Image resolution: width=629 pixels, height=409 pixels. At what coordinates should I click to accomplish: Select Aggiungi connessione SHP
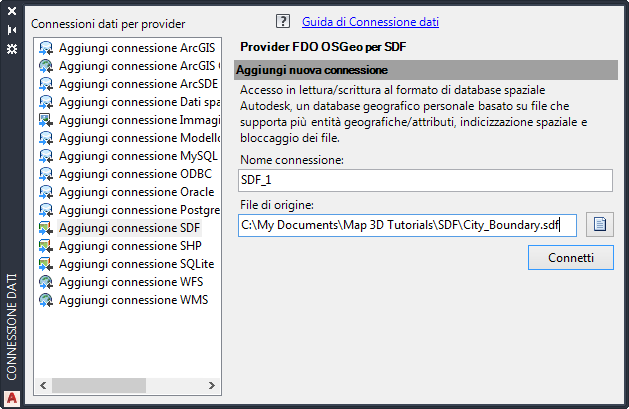coord(130,246)
